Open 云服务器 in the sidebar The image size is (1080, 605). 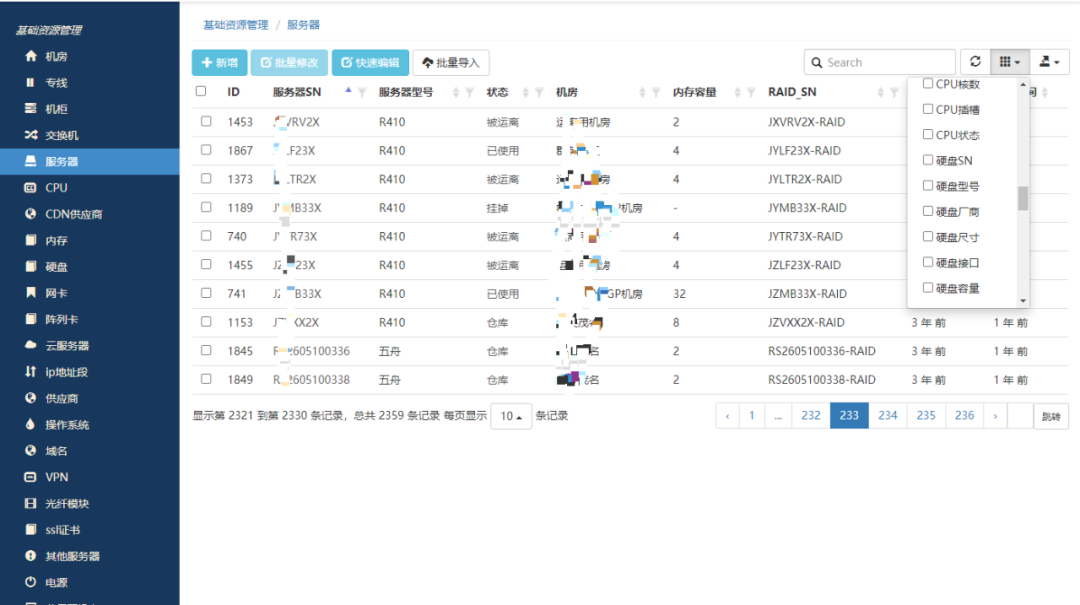click(90, 345)
